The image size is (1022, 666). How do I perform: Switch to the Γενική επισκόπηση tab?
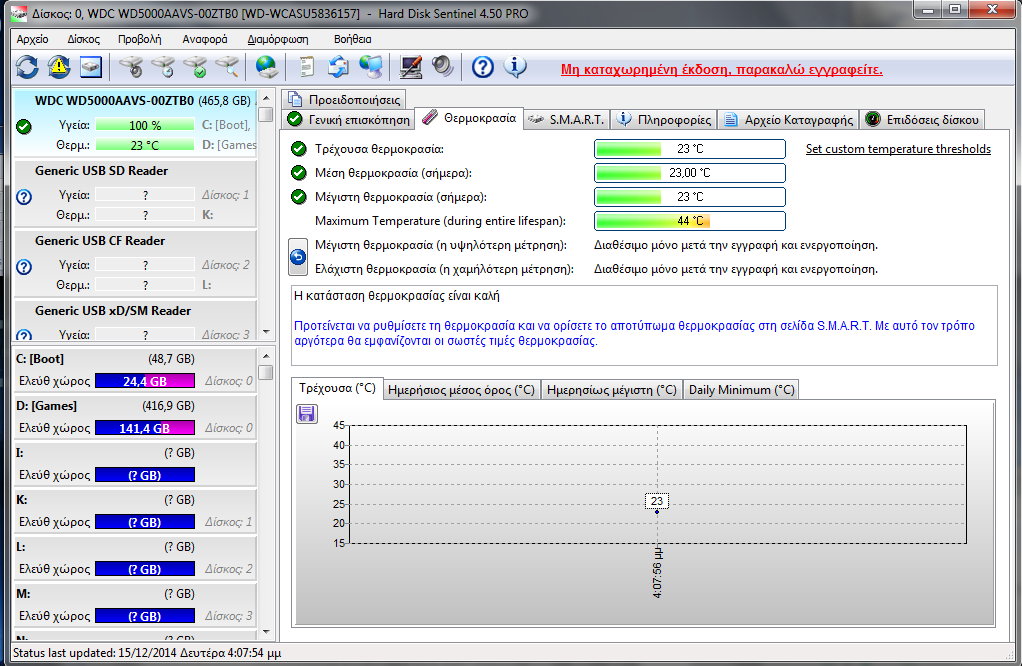pos(349,120)
